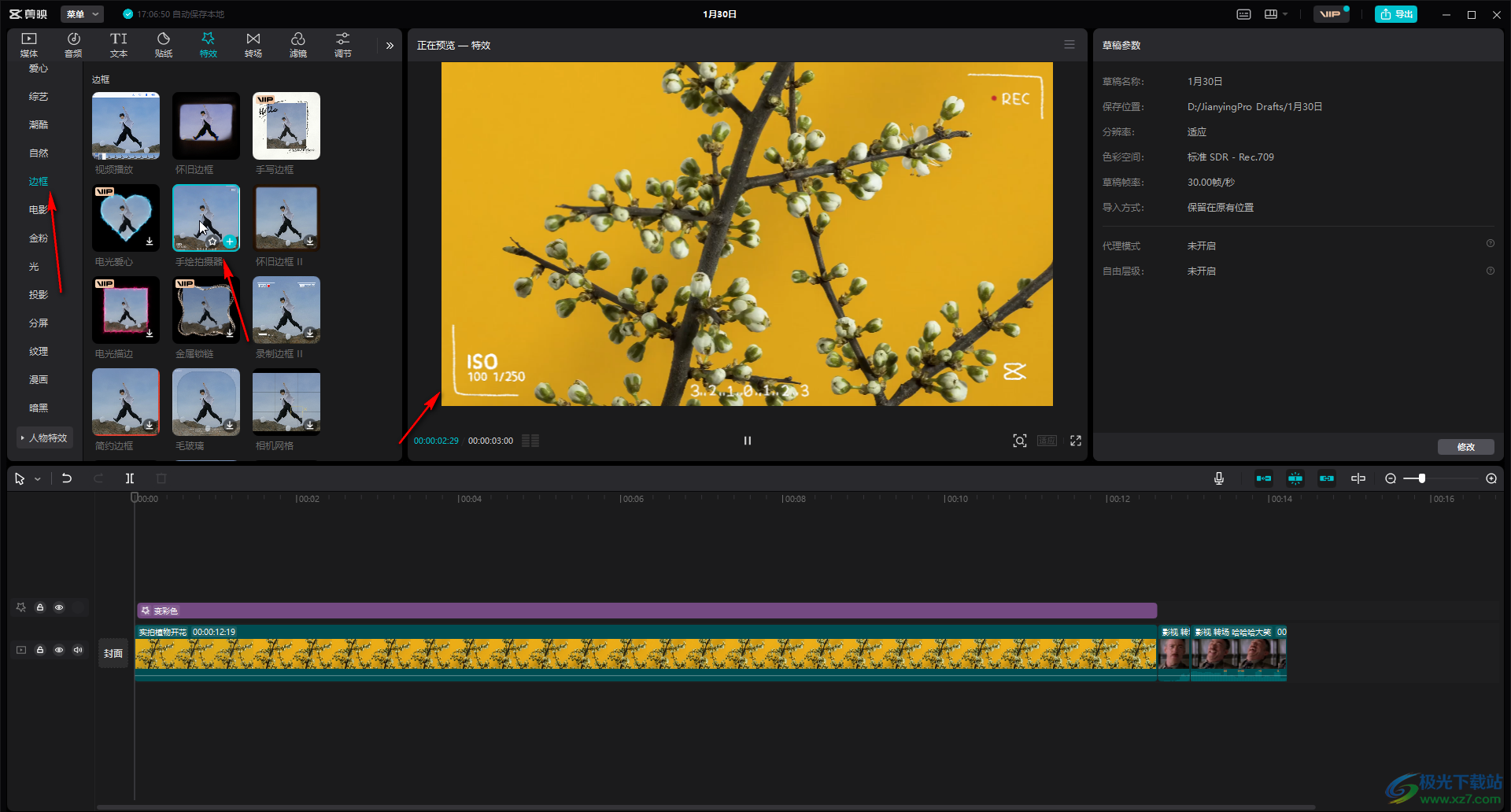Start voice recording with microphone icon
Screen dimensions: 1511x812
point(1219,478)
